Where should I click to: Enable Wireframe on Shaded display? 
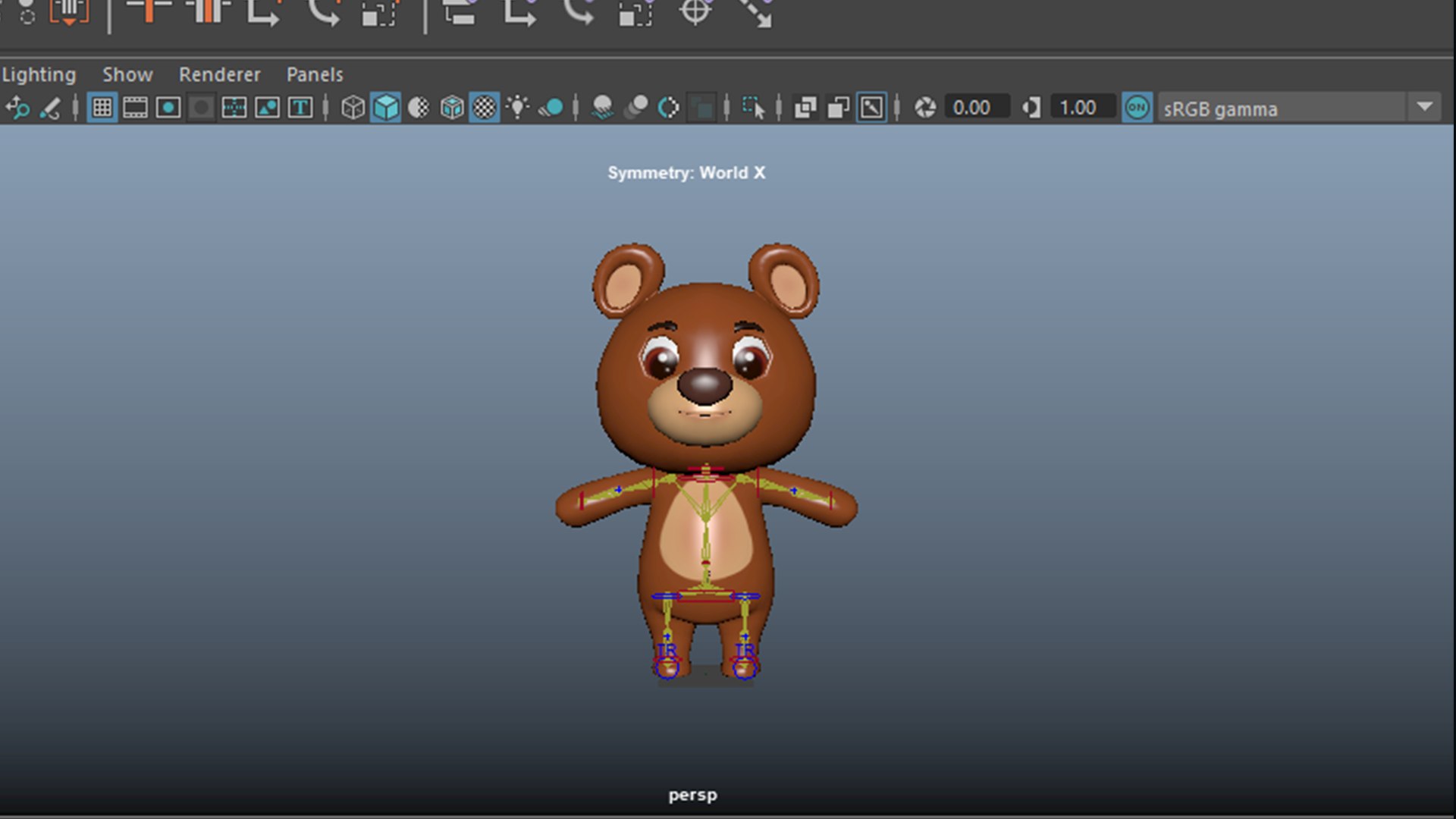(x=452, y=108)
